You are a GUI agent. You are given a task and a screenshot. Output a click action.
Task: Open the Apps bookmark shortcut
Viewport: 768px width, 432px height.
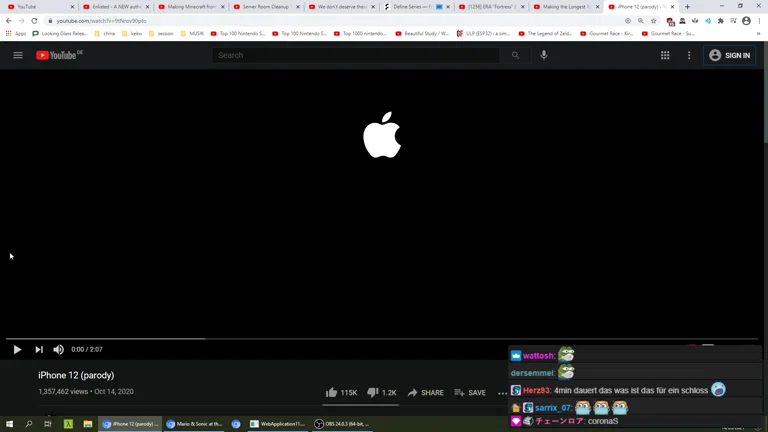pyautogui.click(x=16, y=34)
